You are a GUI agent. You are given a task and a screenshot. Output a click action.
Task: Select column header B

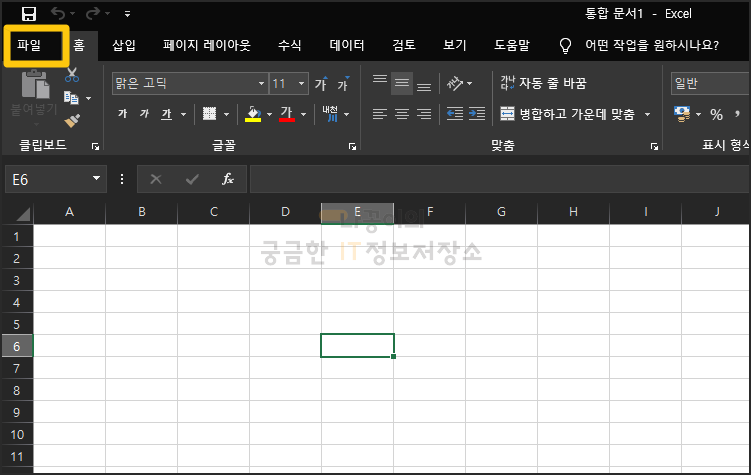(142, 212)
